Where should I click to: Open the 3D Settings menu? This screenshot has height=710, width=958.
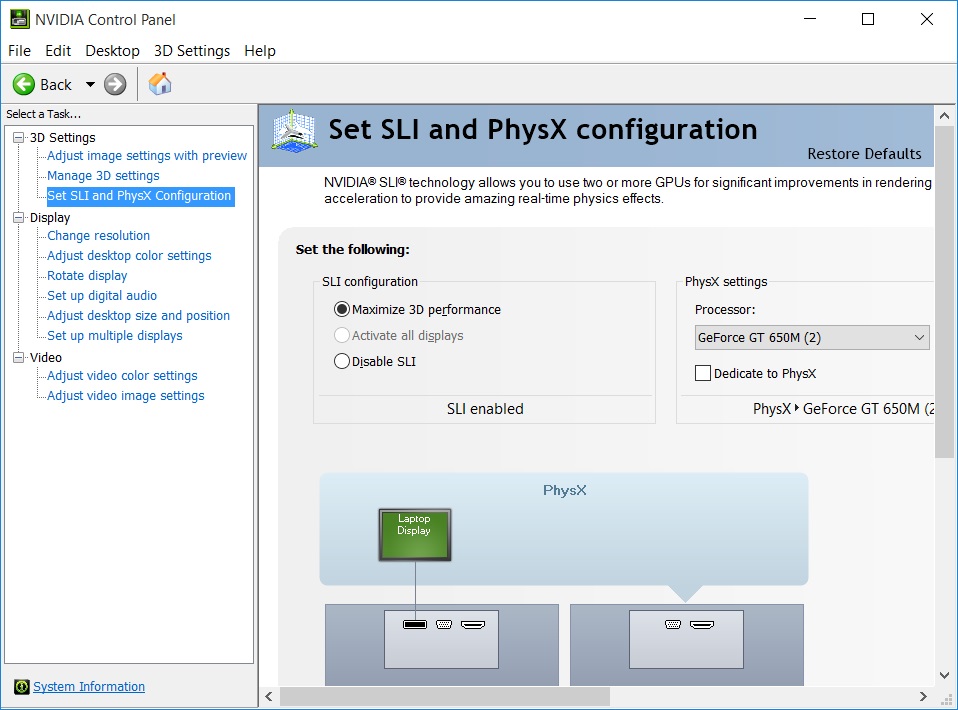192,51
